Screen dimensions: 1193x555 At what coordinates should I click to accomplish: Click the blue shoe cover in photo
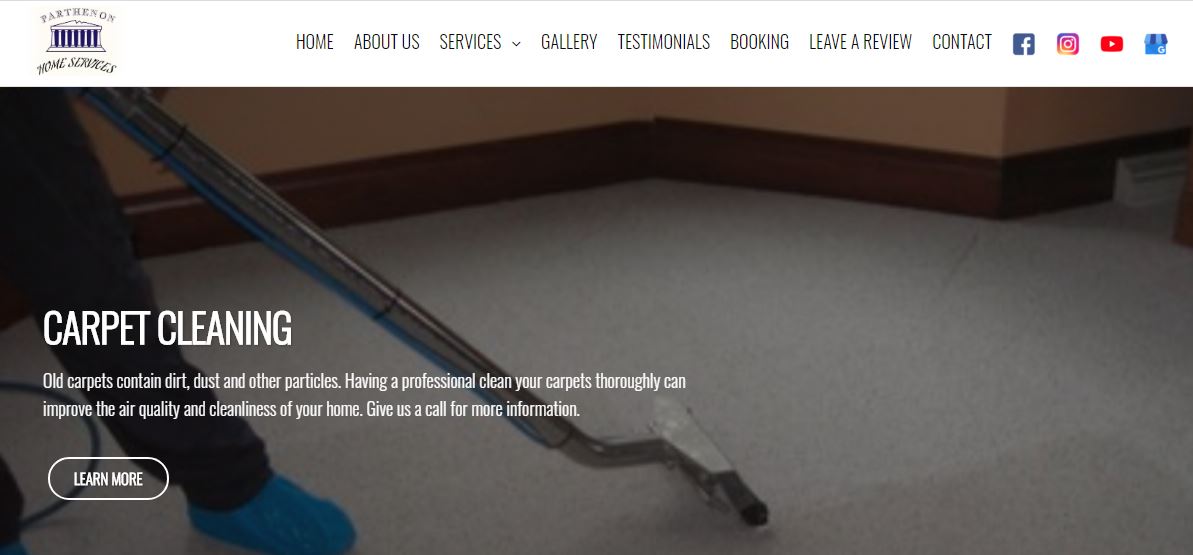(x=272, y=514)
